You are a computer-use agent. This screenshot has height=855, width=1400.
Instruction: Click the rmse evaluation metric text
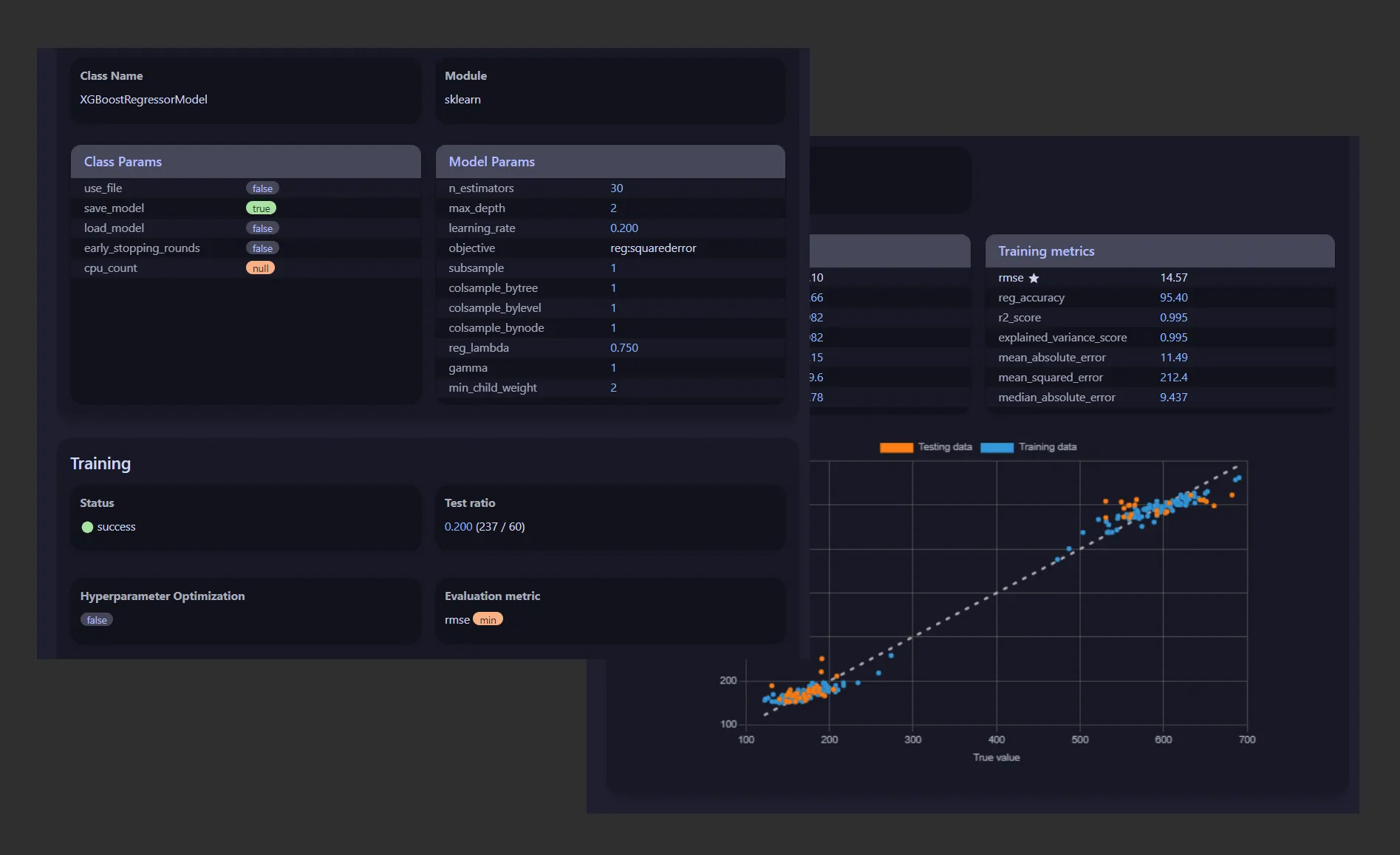(457, 620)
